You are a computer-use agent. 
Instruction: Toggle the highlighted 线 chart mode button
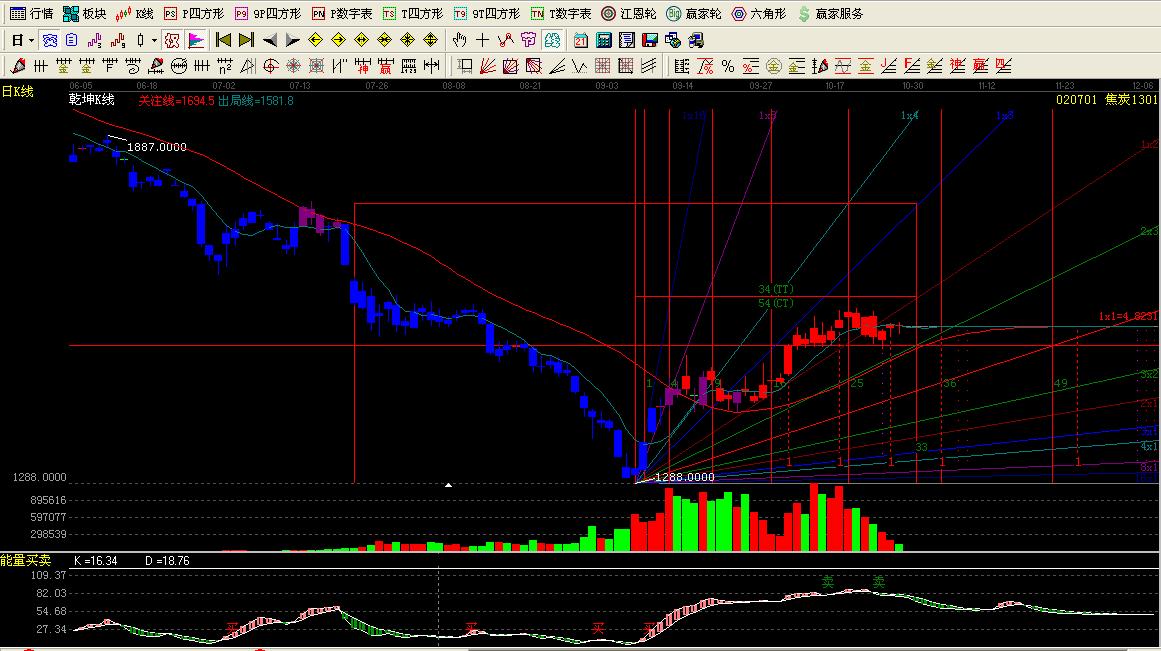(527, 40)
